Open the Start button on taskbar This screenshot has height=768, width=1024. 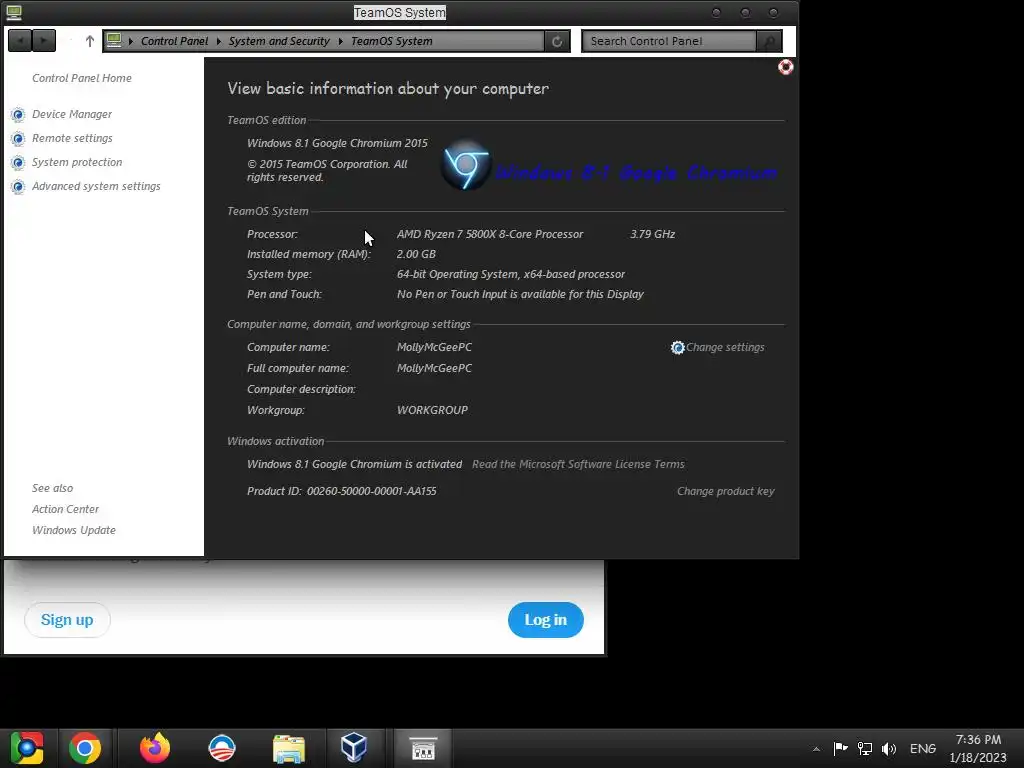27,748
